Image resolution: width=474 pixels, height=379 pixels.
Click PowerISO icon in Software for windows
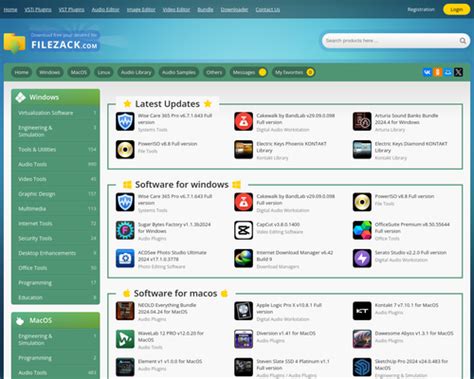pyautogui.click(x=362, y=202)
